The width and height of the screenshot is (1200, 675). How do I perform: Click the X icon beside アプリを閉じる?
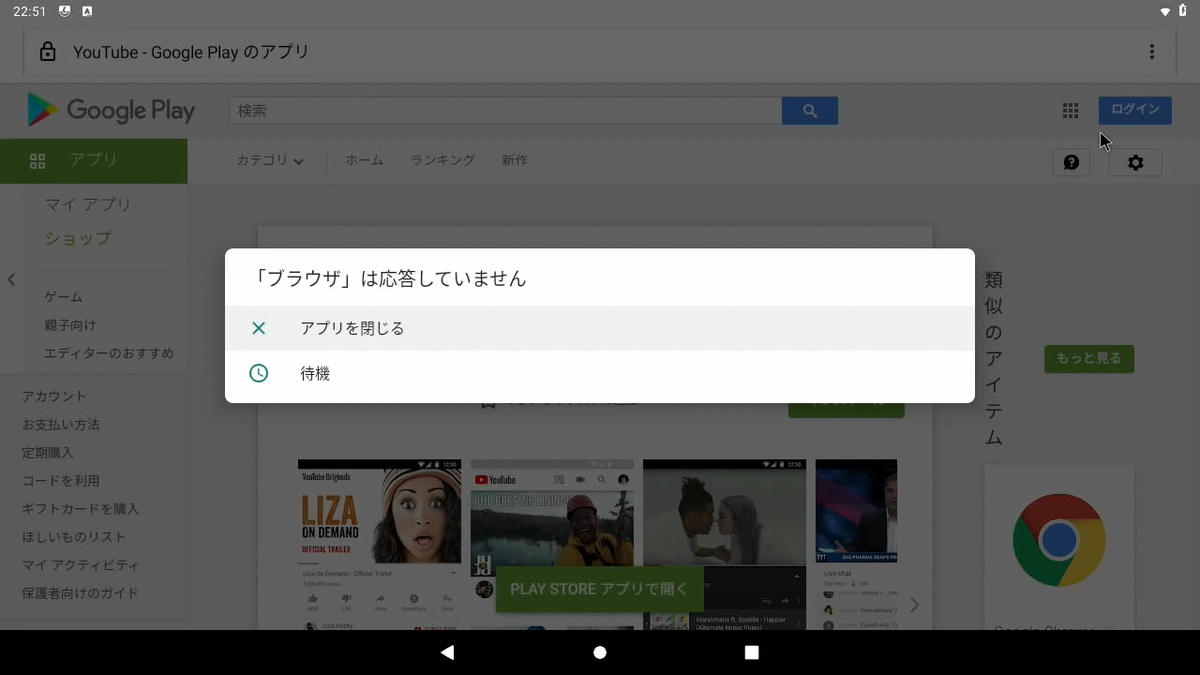pos(259,328)
